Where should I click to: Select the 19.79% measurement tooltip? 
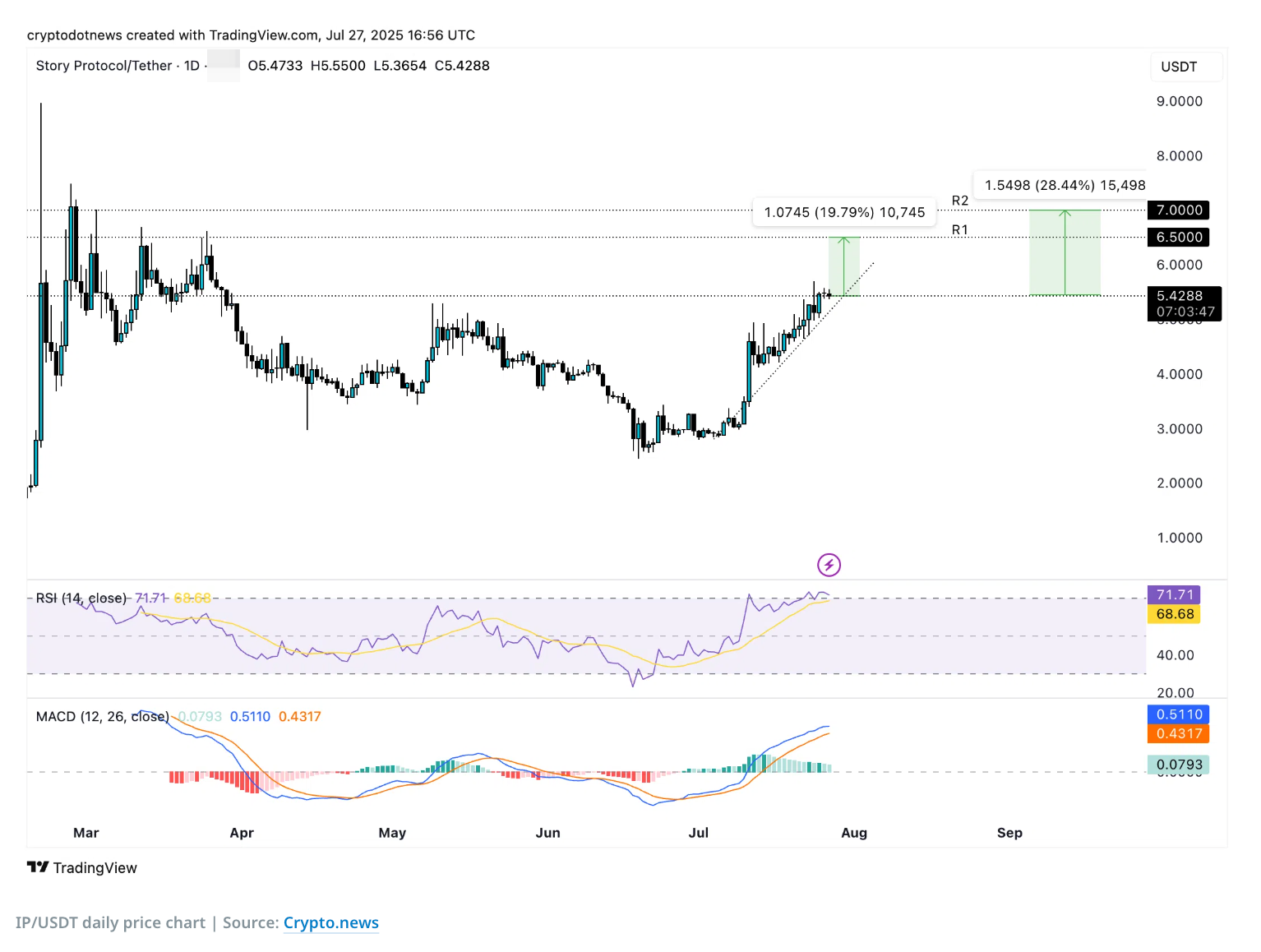pos(844,212)
